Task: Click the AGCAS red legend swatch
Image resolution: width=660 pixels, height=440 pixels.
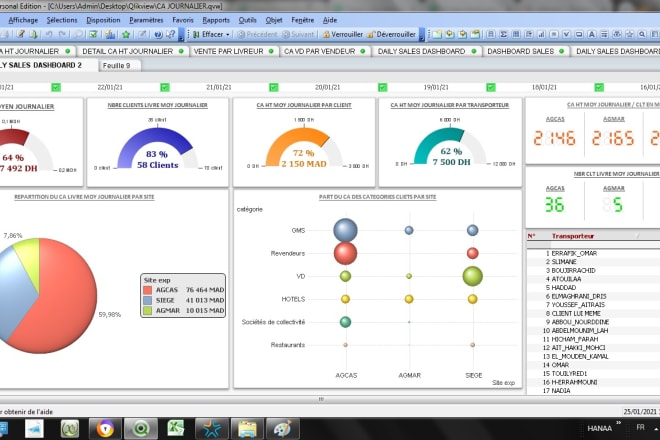Action: coord(147,290)
